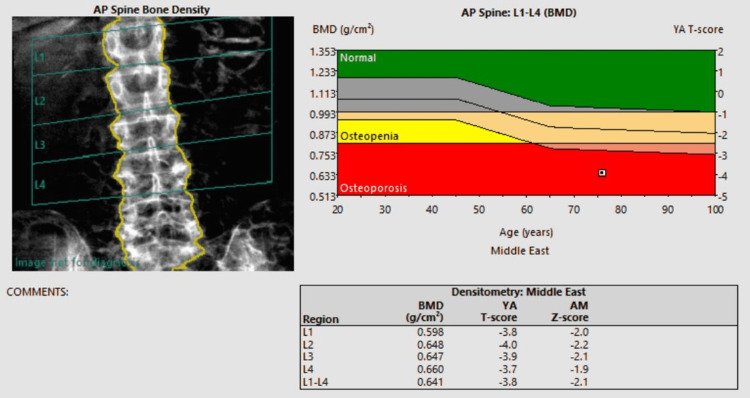Click the -5 T-score axis tick
750x398 pixels.
tap(721, 197)
